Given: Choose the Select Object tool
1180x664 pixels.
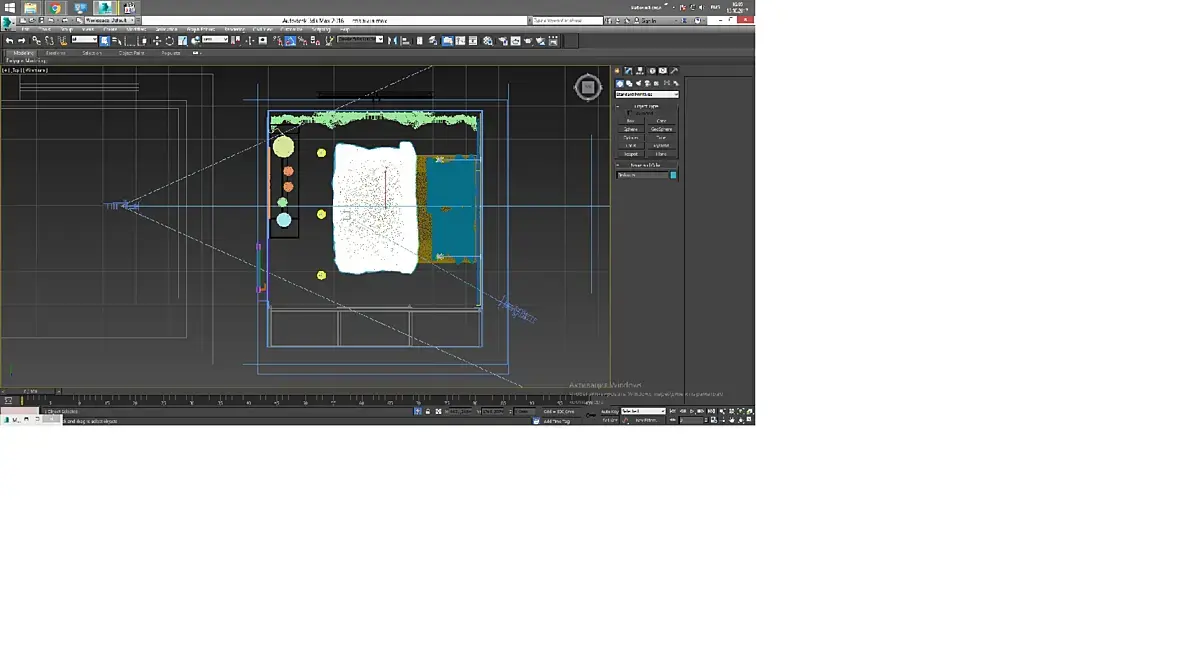Looking at the screenshot, I should 105,41.
